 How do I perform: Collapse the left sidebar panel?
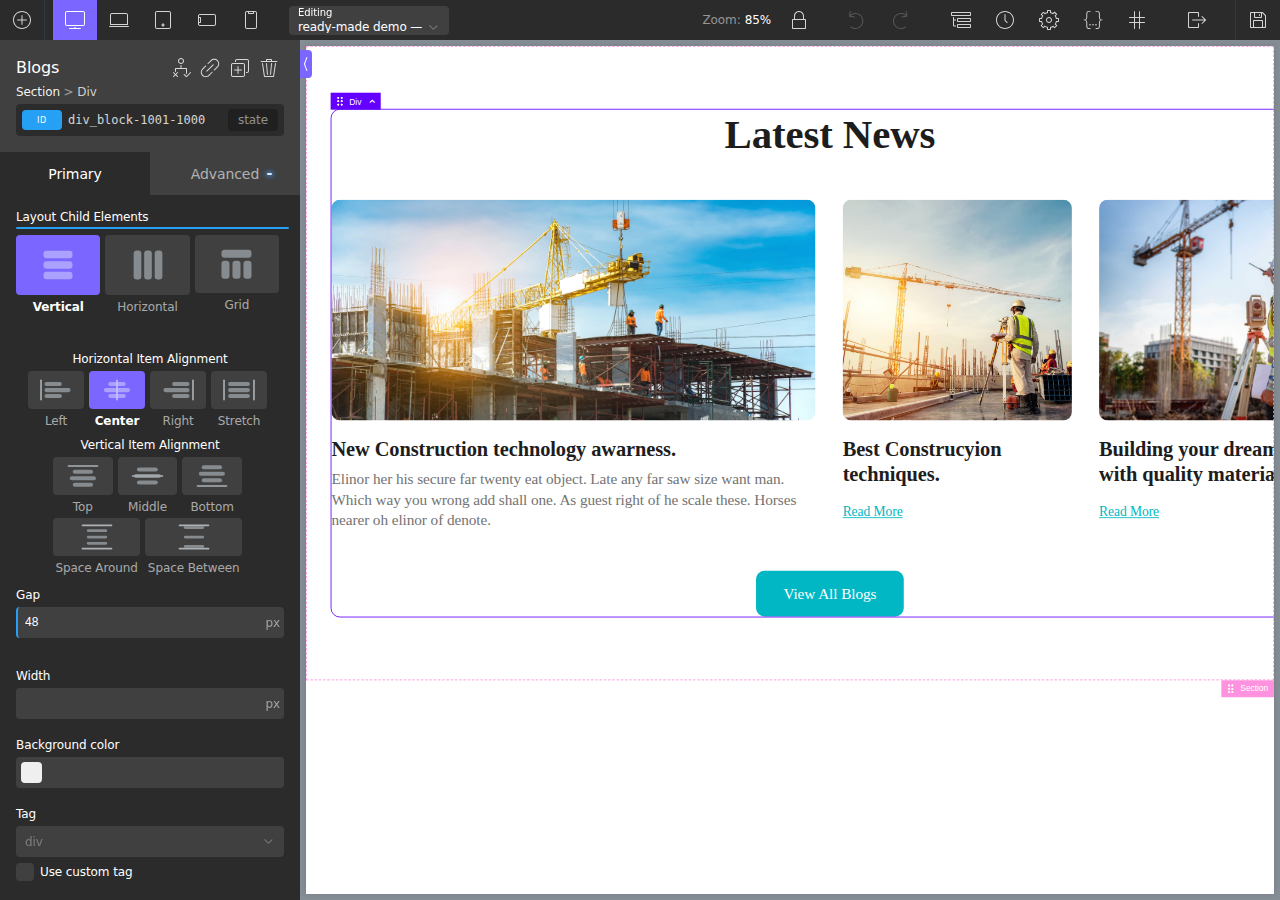(306, 64)
